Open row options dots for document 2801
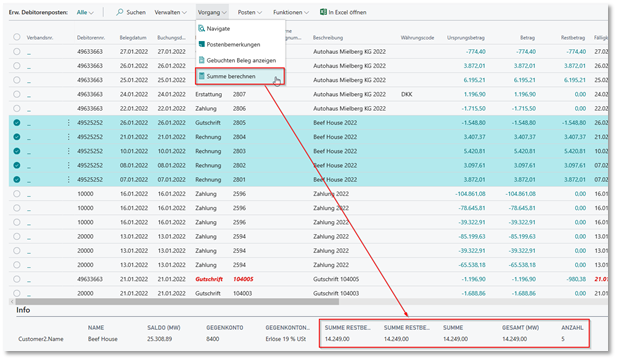The image size is (617, 360). pos(68,179)
